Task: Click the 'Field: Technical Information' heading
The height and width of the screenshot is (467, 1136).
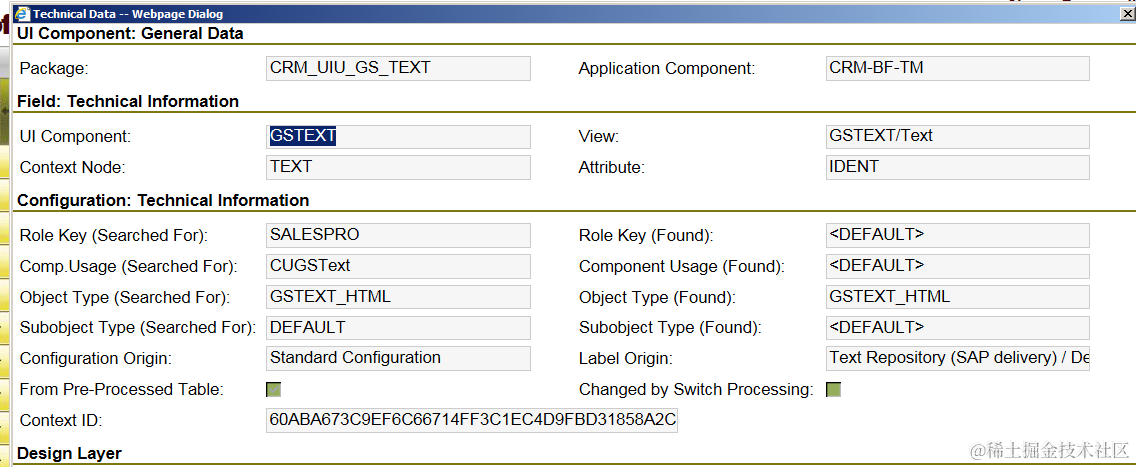Action: [128, 101]
